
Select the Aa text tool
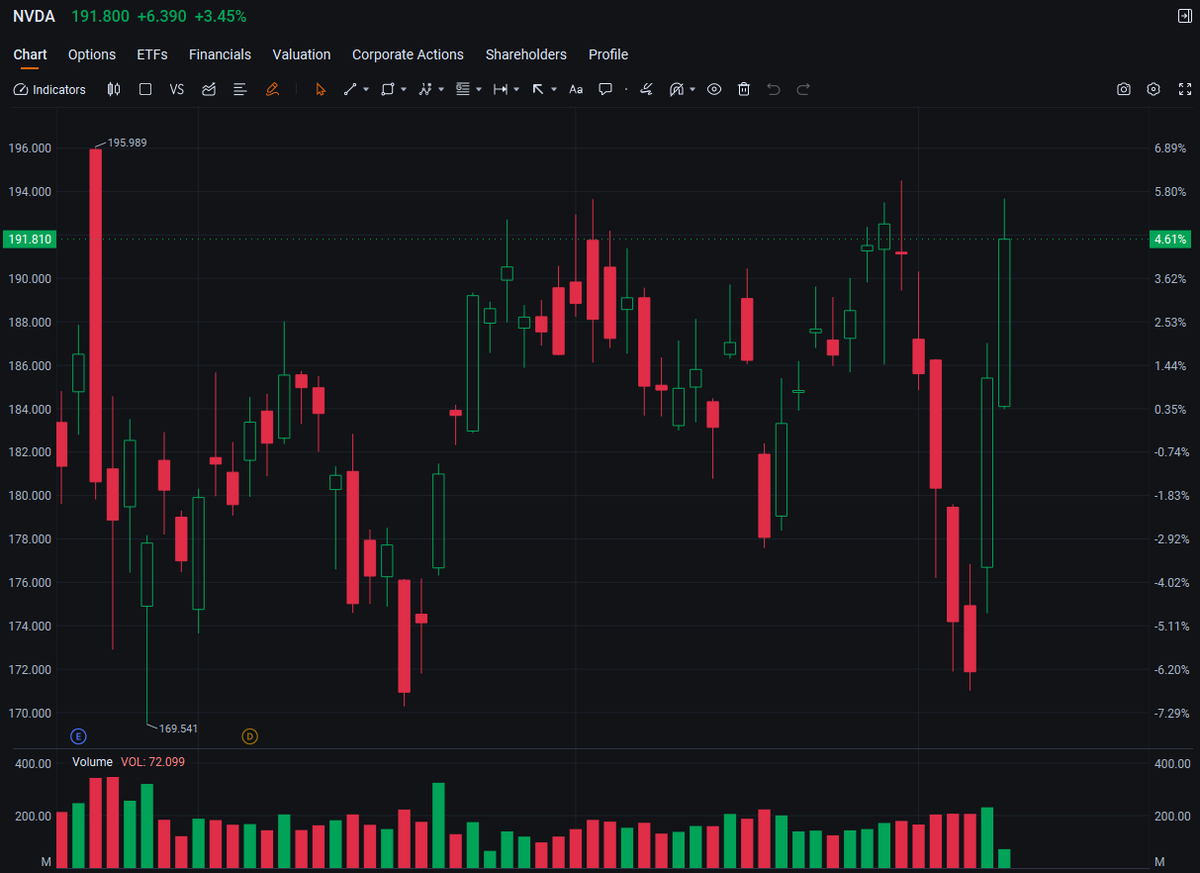click(x=576, y=89)
